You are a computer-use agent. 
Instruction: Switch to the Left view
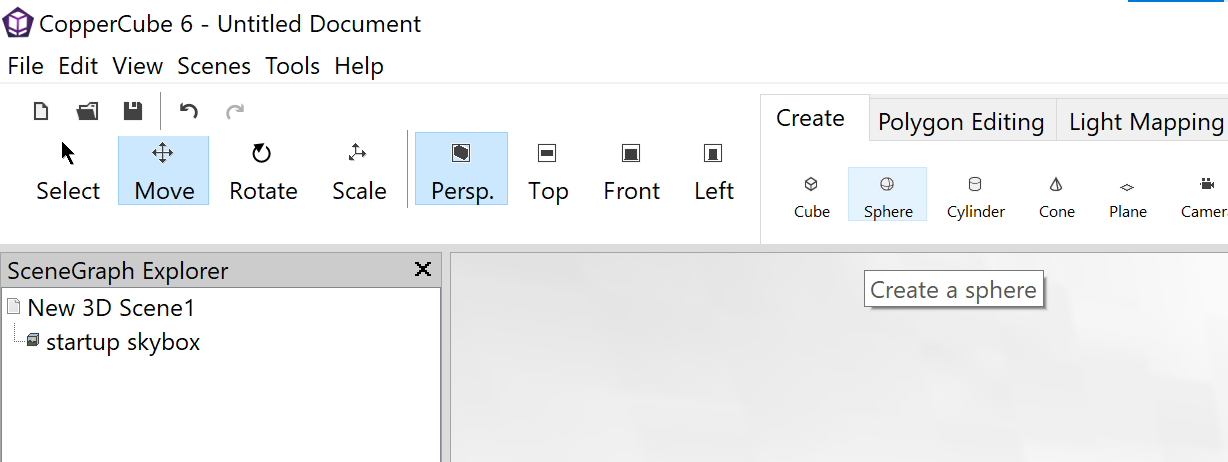(714, 171)
